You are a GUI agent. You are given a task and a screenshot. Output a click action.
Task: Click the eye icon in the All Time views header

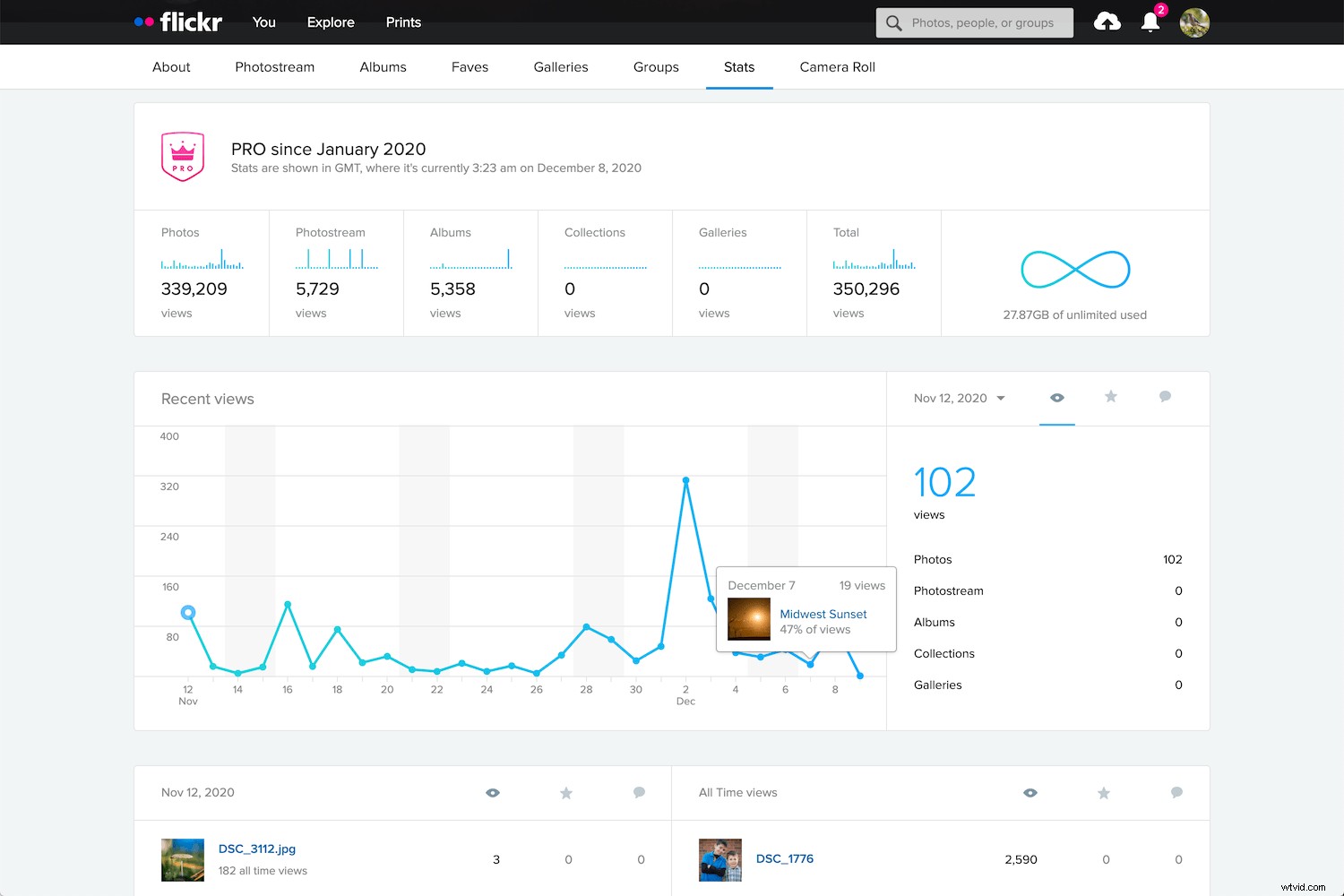pyautogui.click(x=1030, y=792)
